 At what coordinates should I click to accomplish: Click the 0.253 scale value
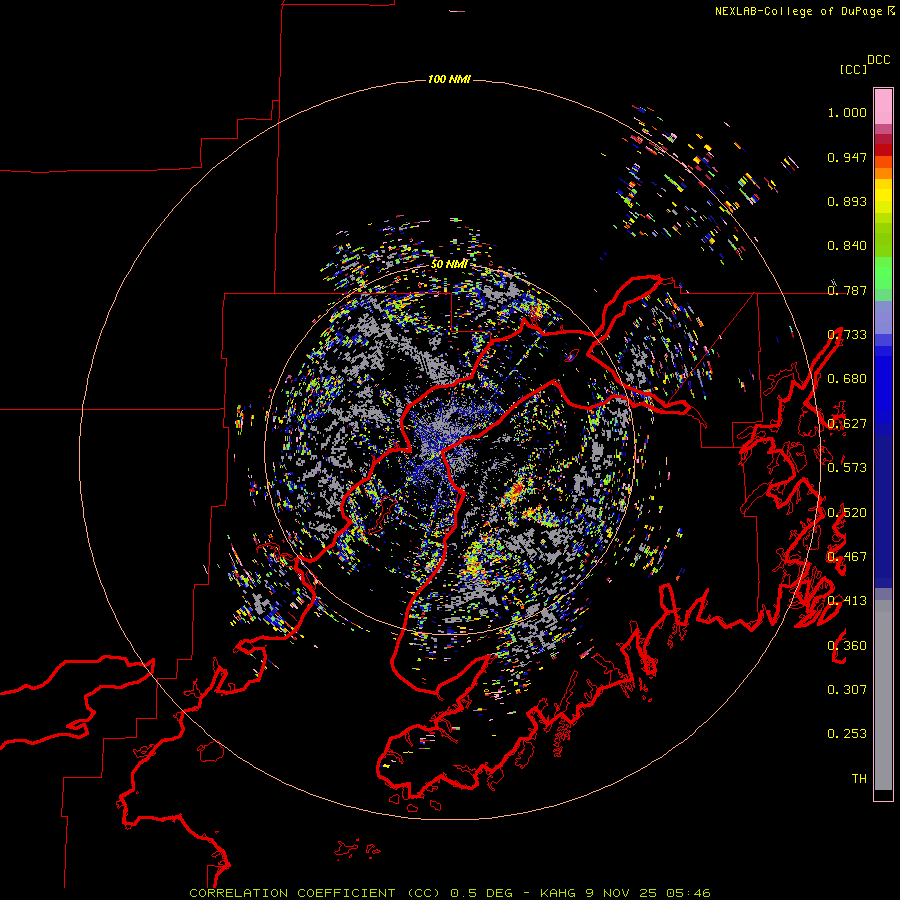(x=847, y=734)
